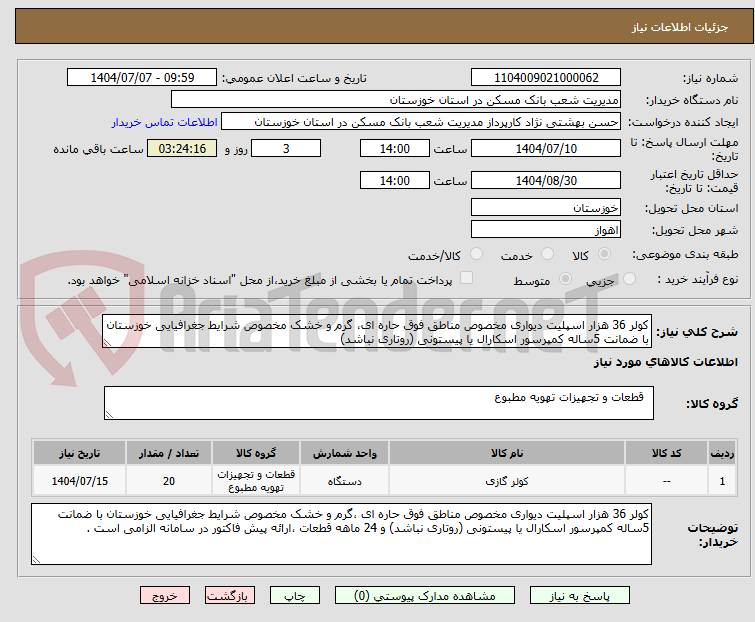This screenshot has width=755, height=622.
Task: Toggle the treasury bonds payment checkbox
Action: point(466,280)
